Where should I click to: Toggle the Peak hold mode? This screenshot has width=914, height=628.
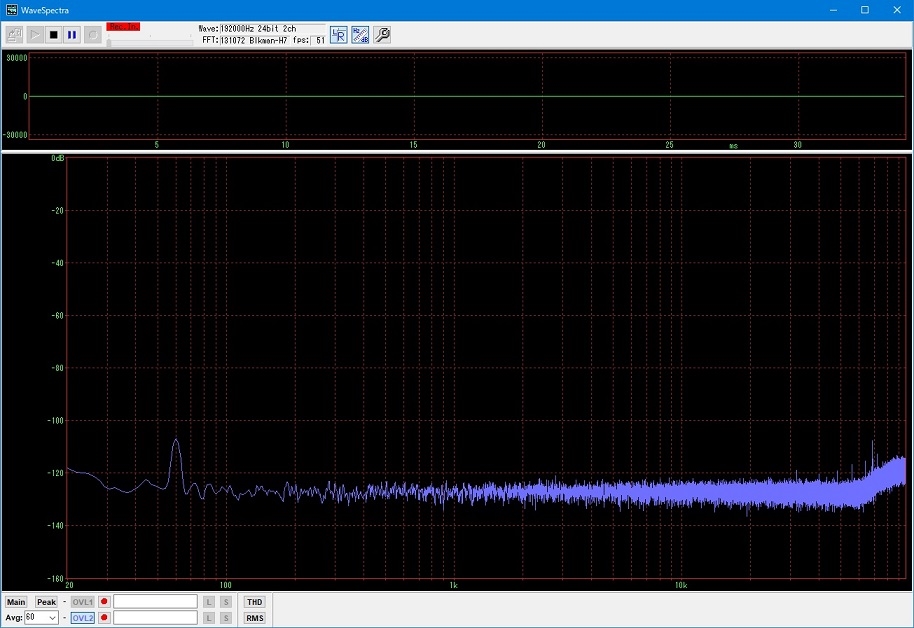[x=47, y=602]
